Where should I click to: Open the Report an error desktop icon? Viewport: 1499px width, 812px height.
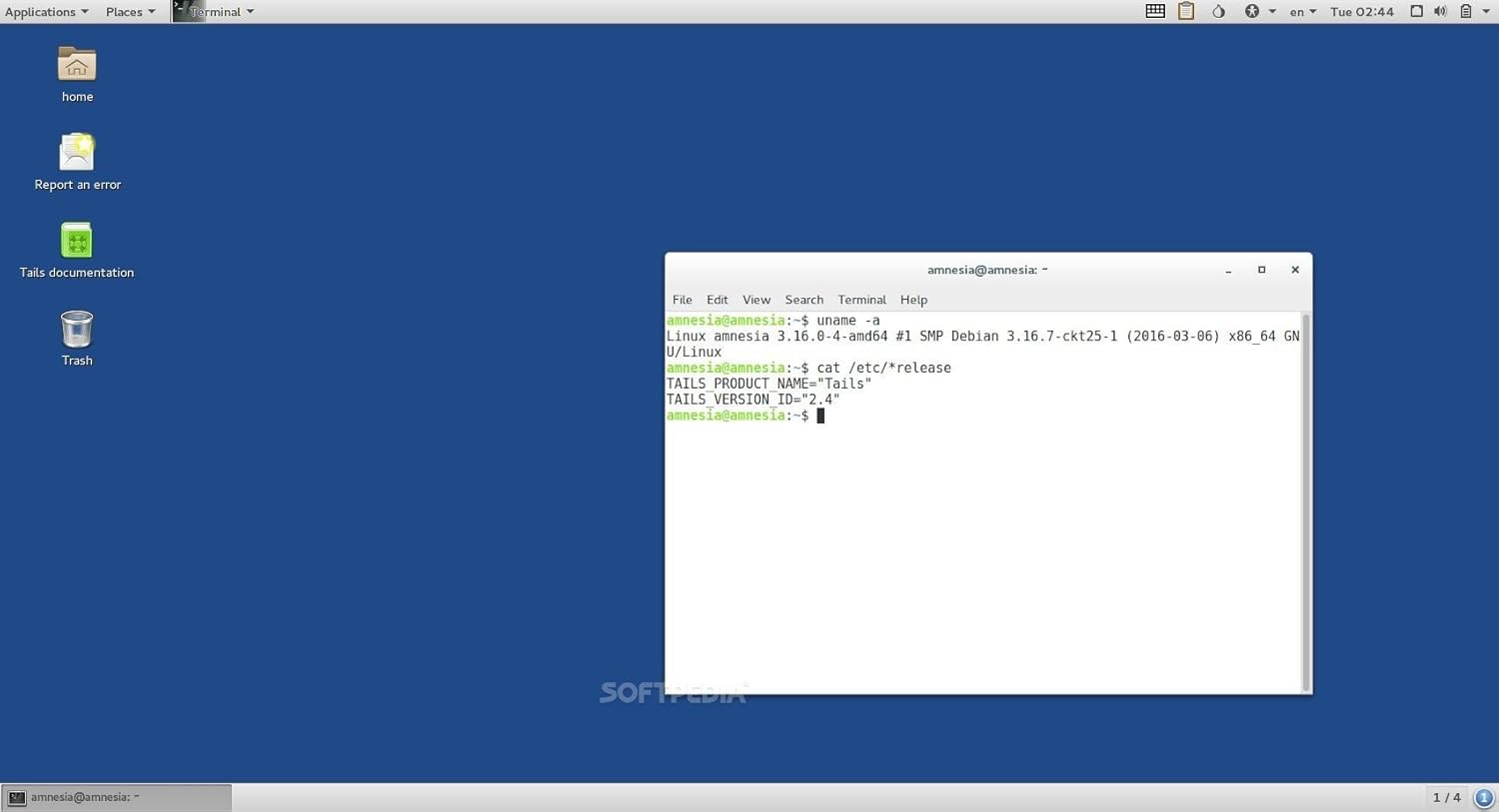click(77, 154)
